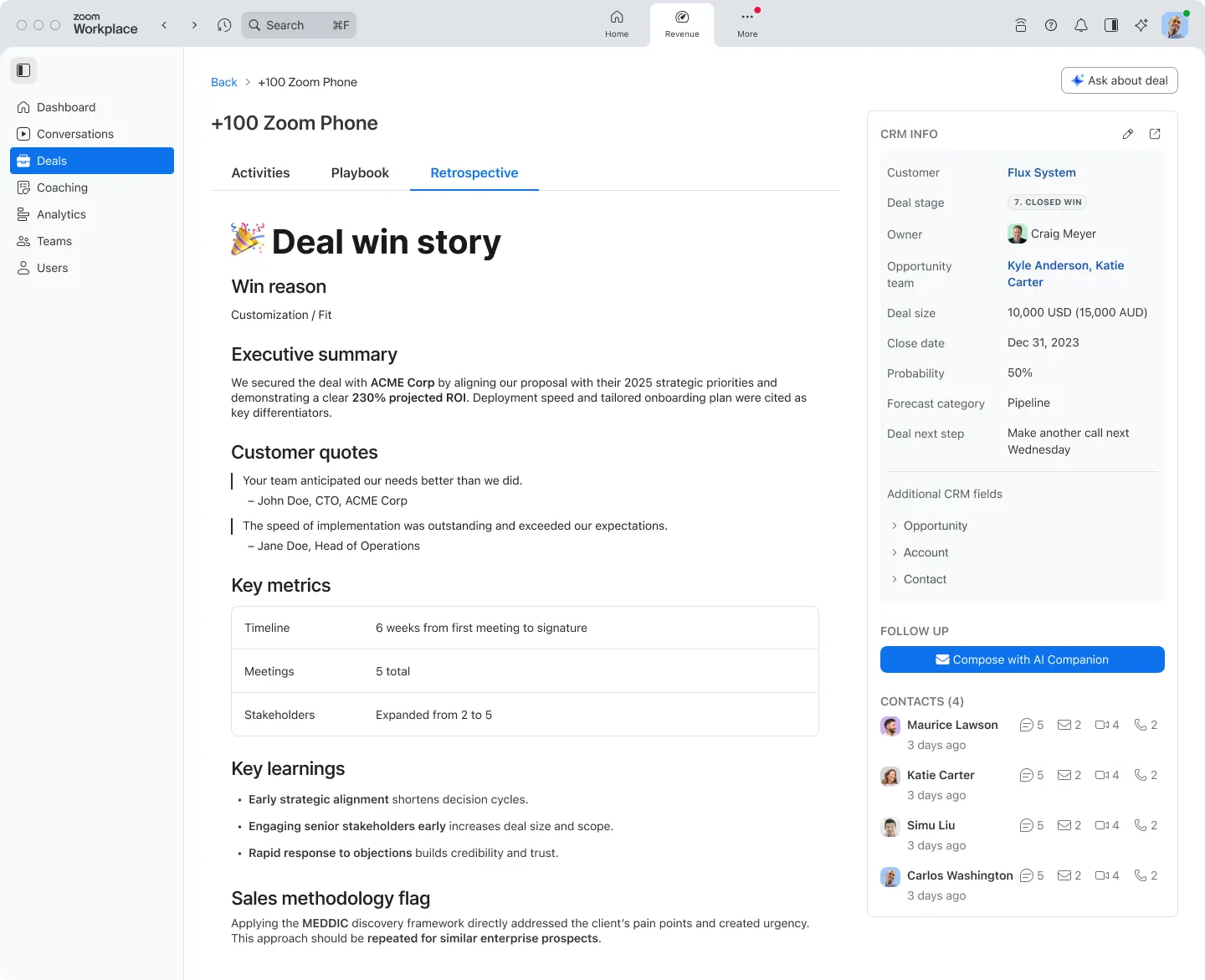Toggle the left sidebar collapse button
This screenshot has width=1205, height=980.
(x=23, y=70)
